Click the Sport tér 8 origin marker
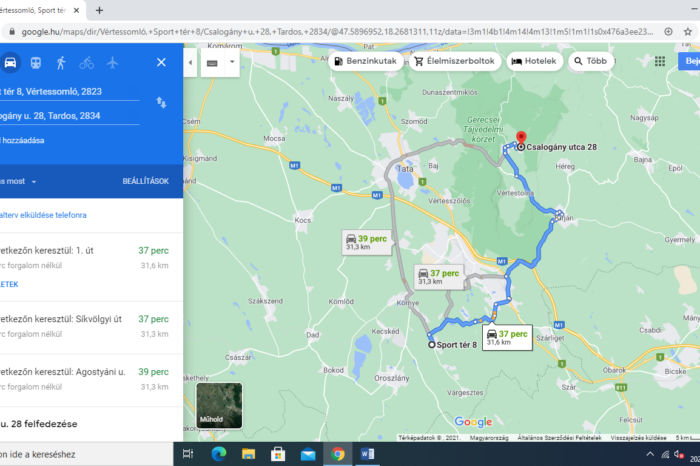The height and width of the screenshot is (466, 700). 431,345
